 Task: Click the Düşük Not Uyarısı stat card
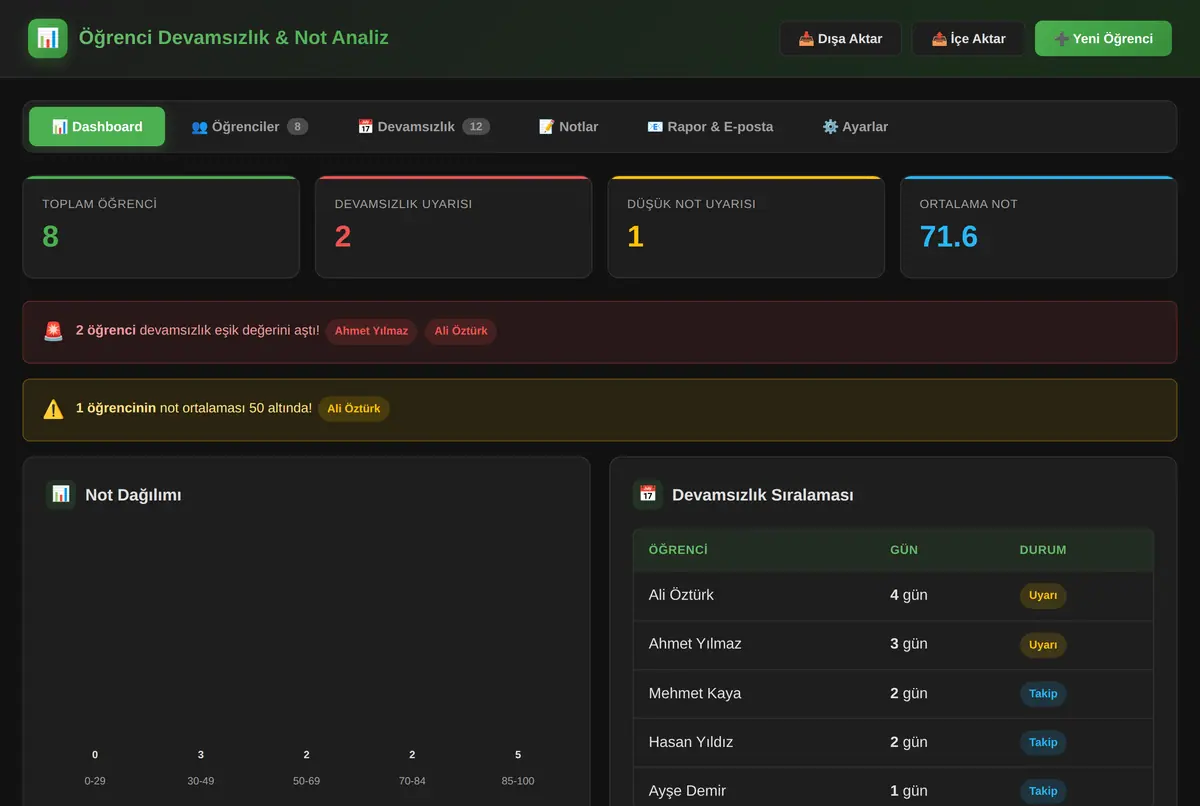pyautogui.click(x=746, y=227)
